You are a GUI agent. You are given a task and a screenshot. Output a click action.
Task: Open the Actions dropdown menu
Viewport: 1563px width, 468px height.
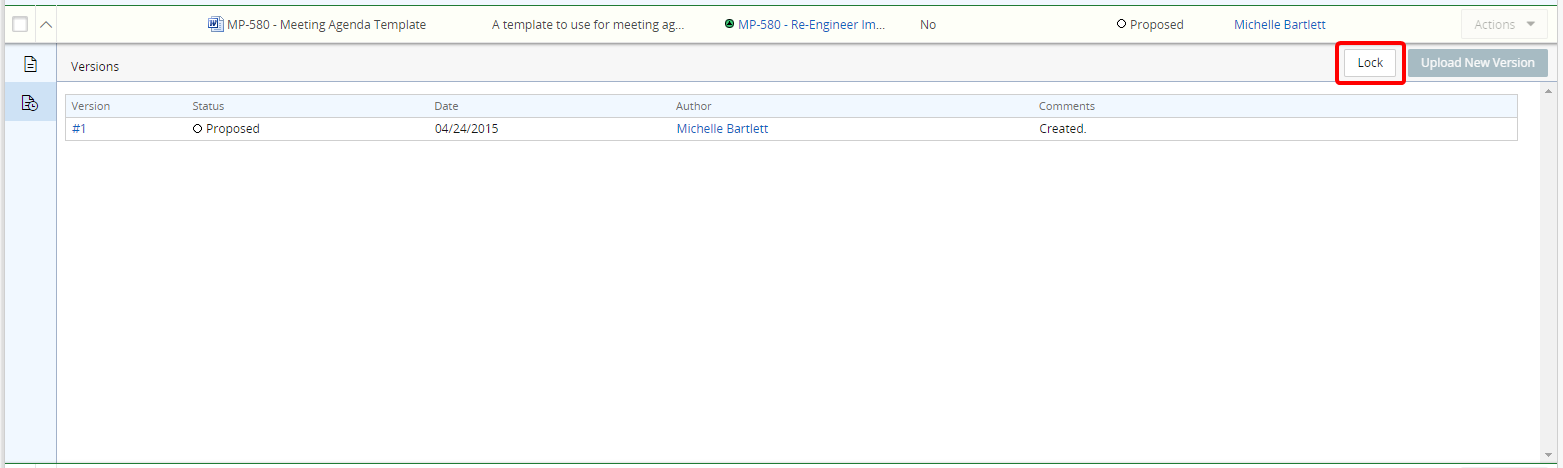pos(1502,25)
